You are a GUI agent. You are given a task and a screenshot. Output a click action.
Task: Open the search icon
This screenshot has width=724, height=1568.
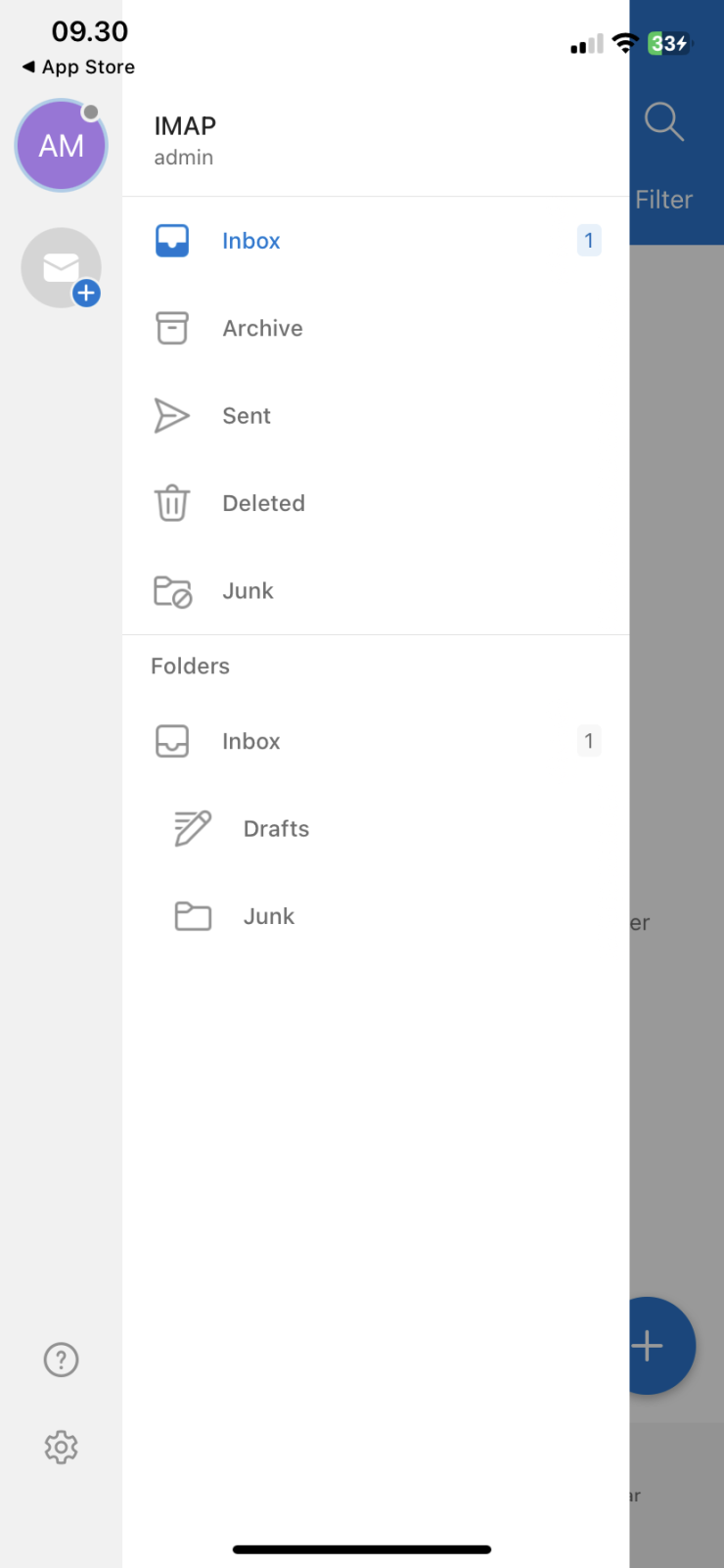(664, 121)
